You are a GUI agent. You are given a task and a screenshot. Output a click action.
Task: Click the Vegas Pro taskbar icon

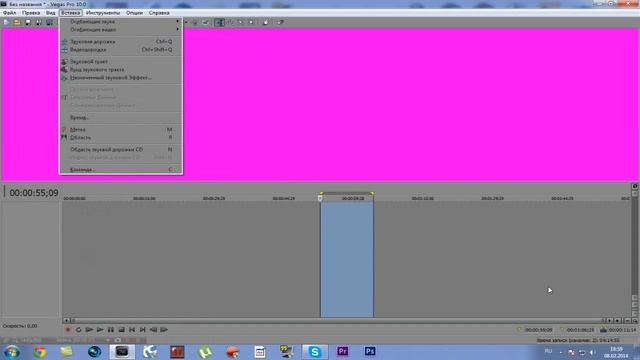122,352
